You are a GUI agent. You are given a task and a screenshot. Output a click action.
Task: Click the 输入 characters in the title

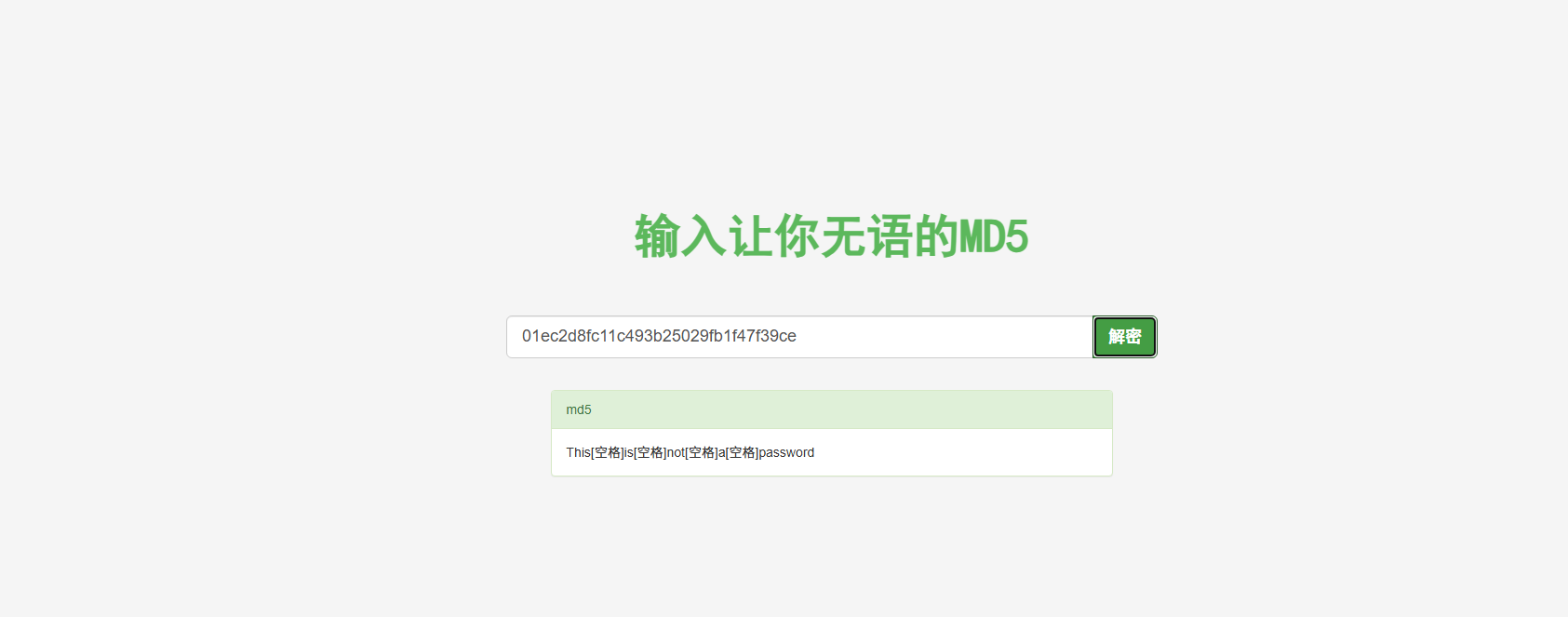tap(680, 236)
